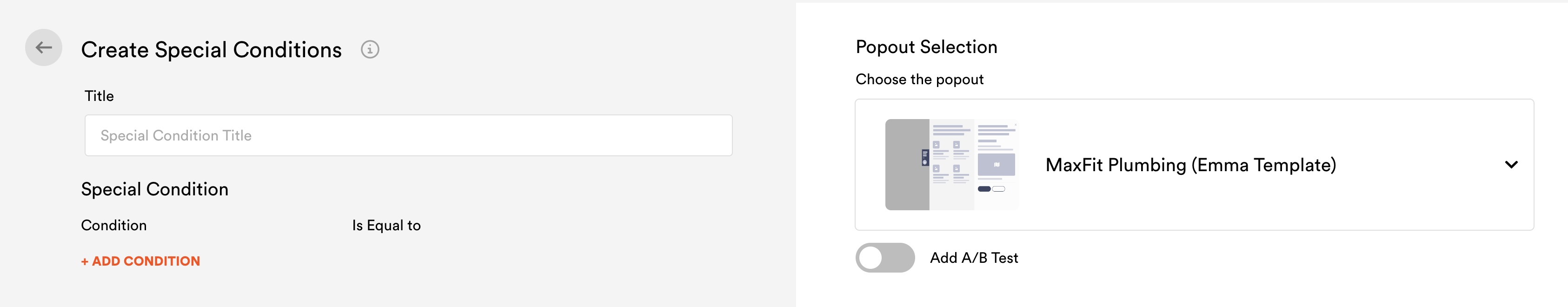Click the plus sign before ADD CONDITION

tap(85, 262)
